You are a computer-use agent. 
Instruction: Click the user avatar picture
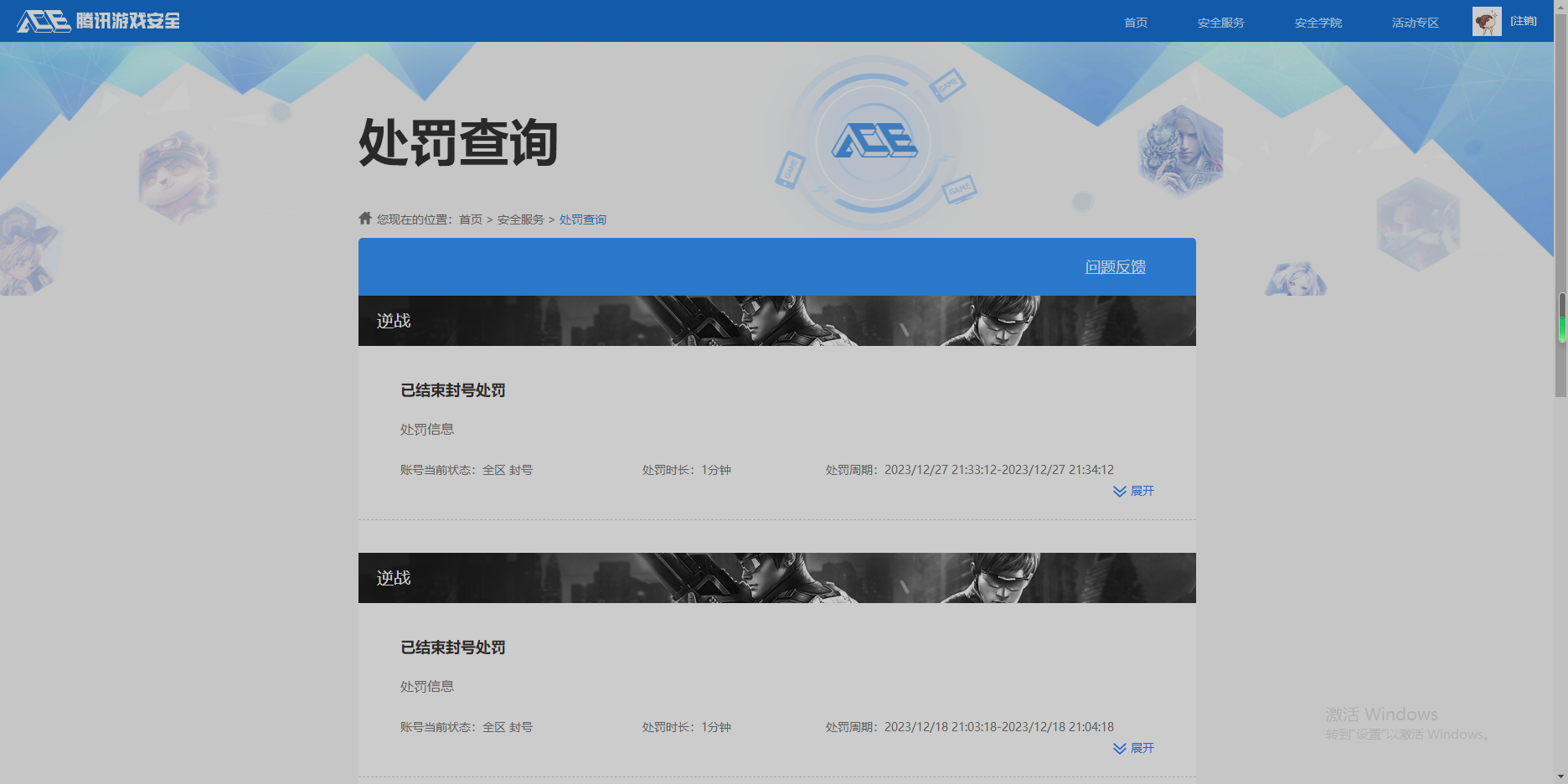(1487, 21)
